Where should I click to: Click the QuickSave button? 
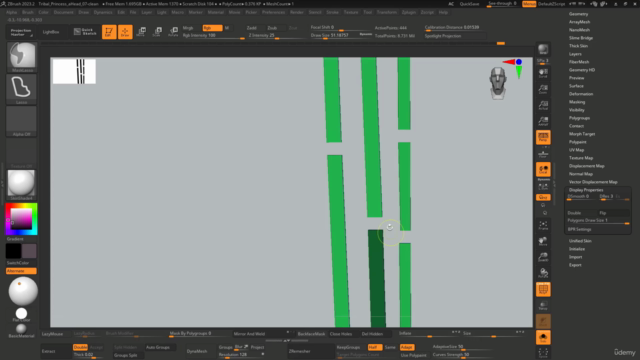469,4
